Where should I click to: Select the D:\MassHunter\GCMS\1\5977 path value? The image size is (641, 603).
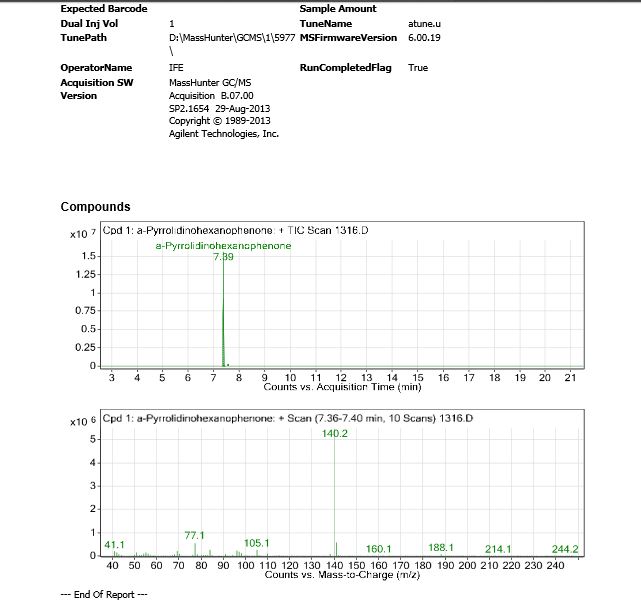tap(232, 38)
